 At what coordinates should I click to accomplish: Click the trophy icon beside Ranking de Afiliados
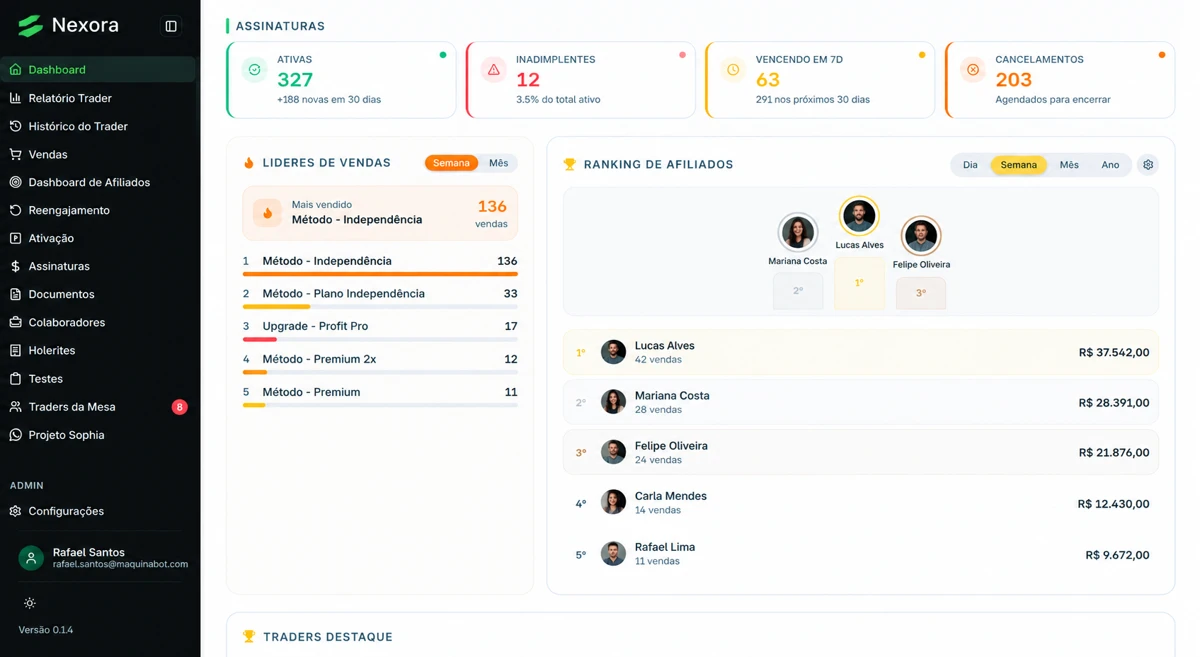point(570,164)
